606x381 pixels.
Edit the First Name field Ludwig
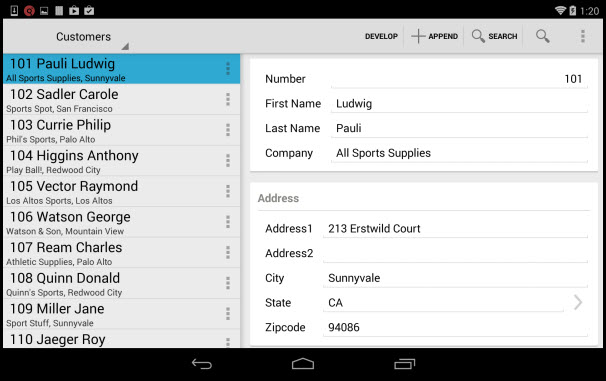pyautogui.click(x=459, y=104)
